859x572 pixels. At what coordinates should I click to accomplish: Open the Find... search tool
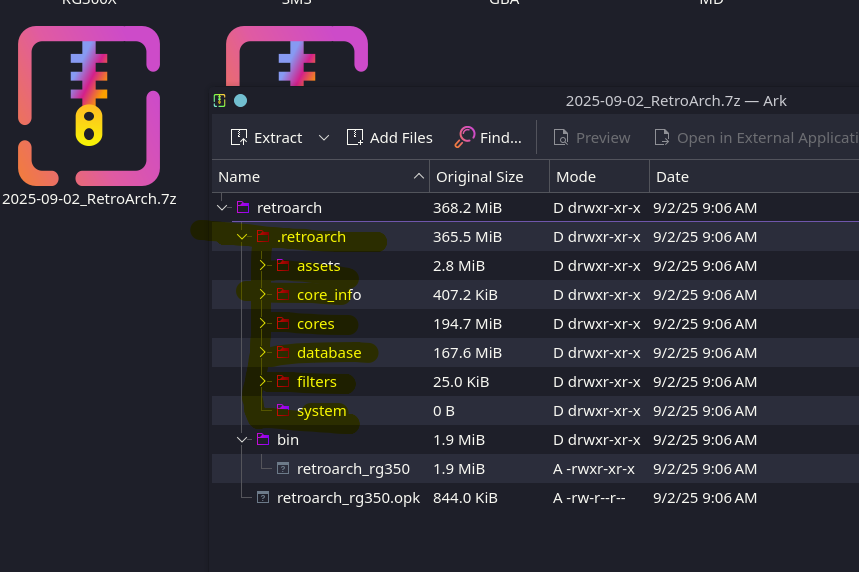[488, 138]
